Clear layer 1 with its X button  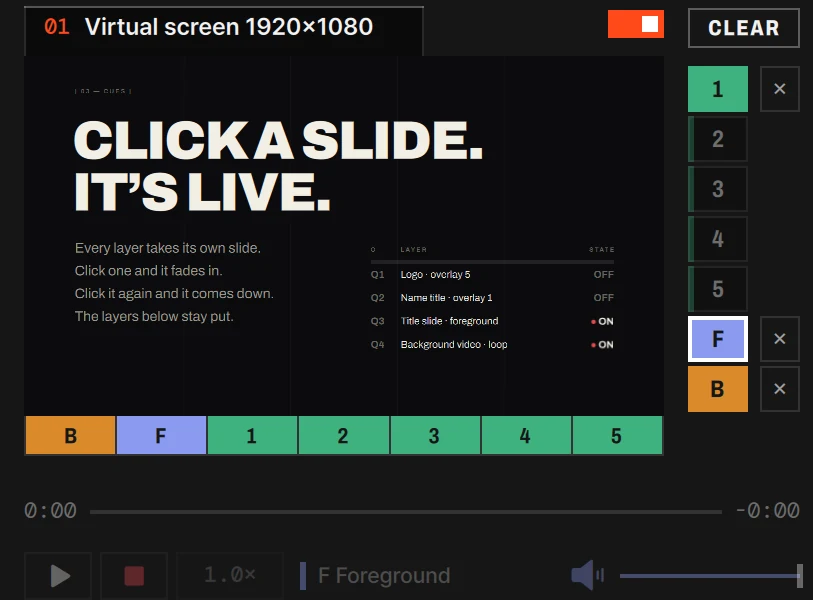point(779,89)
